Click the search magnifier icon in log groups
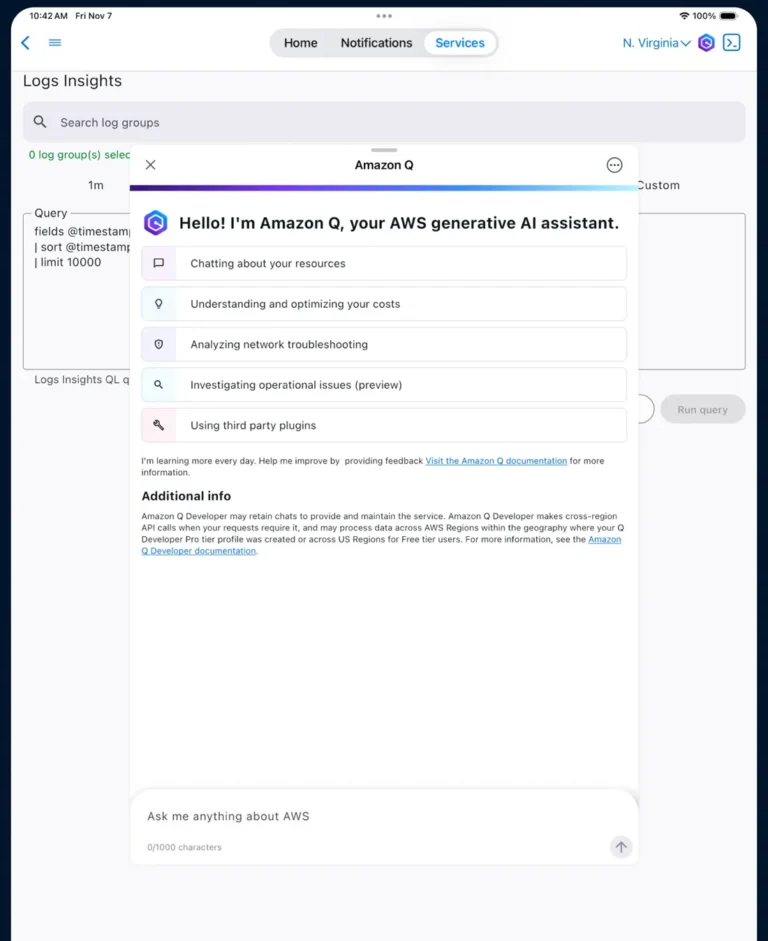 pyautogui.click(x=40, y=122)
